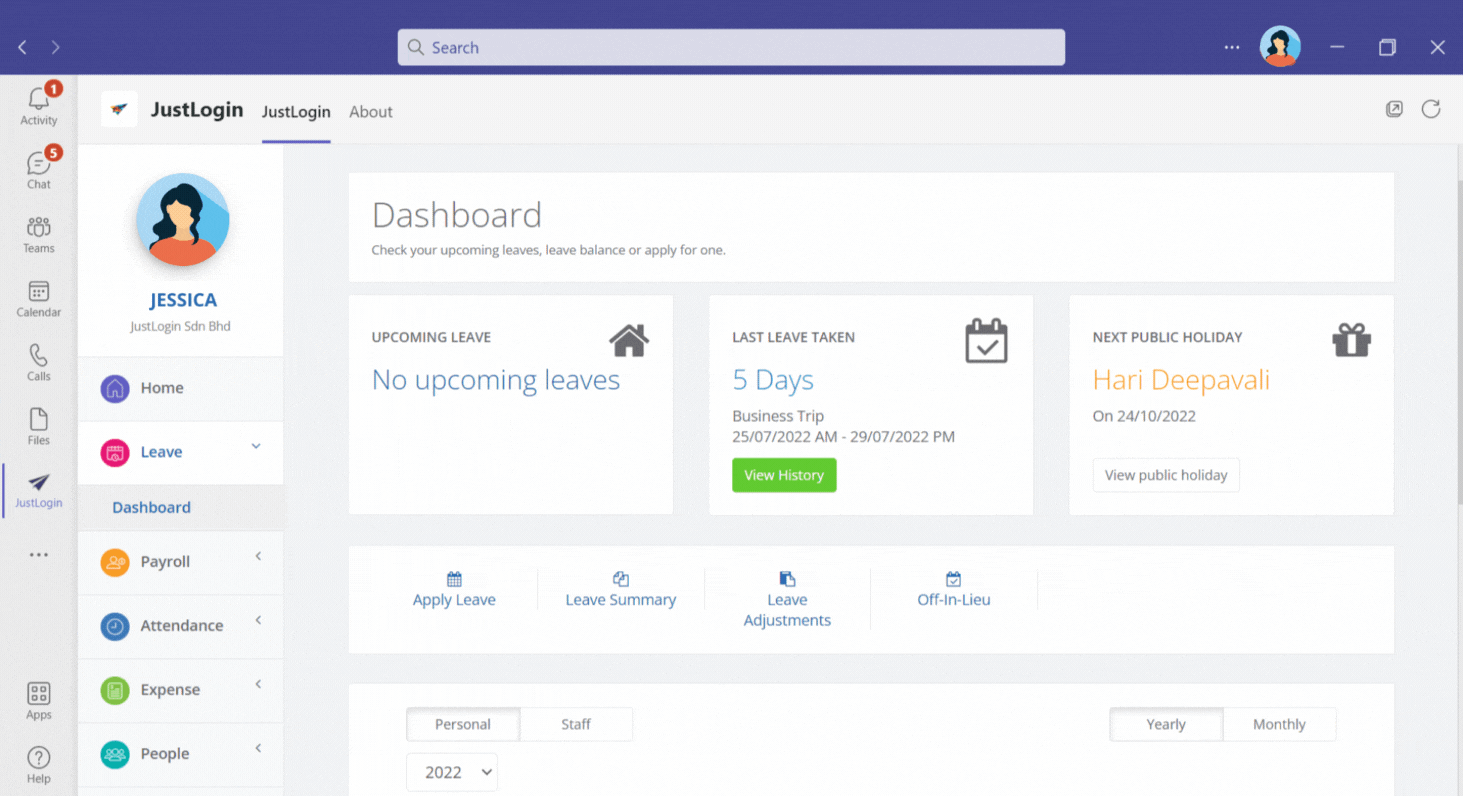Switch to Yearly view
The image size is (1463, 796).
1166,724
